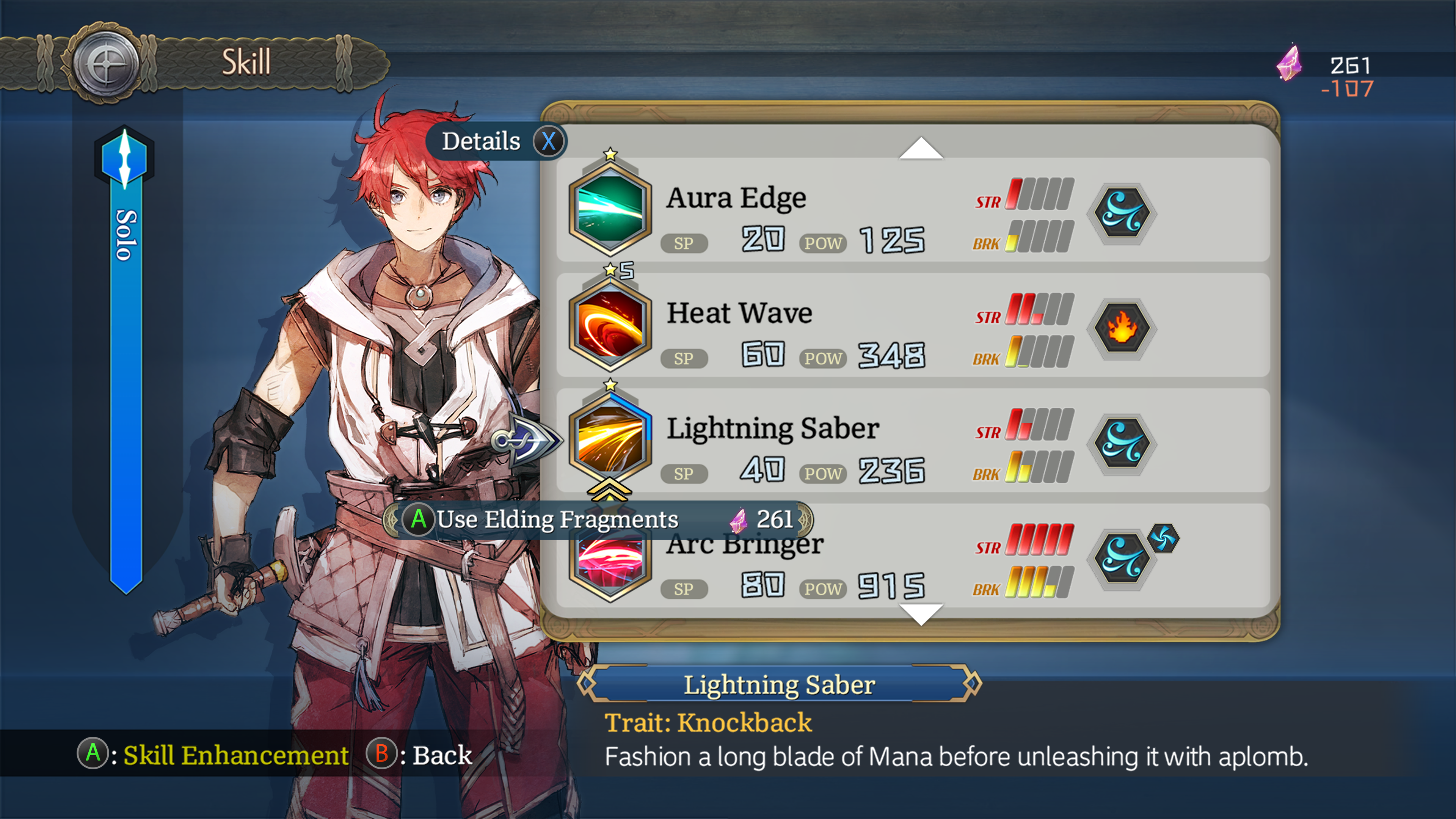
Task: Click the A Skill Enhancement prompt
Action: (x=213, y=755)
